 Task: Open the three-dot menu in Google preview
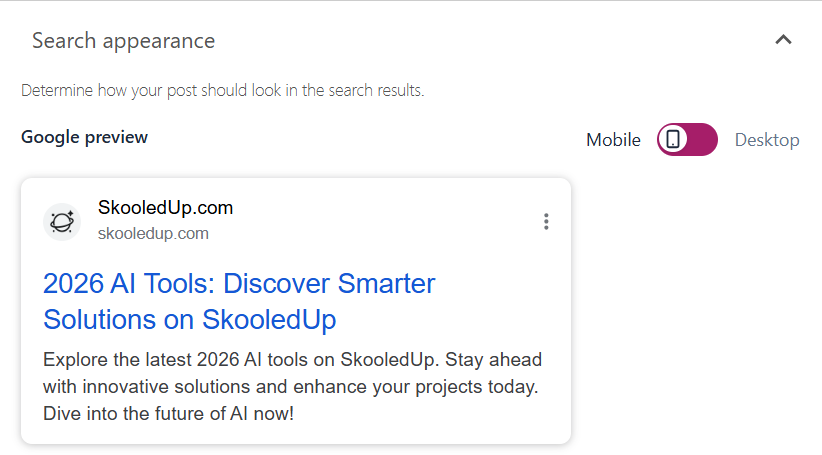pyautogui.click(x=545, y=221)
